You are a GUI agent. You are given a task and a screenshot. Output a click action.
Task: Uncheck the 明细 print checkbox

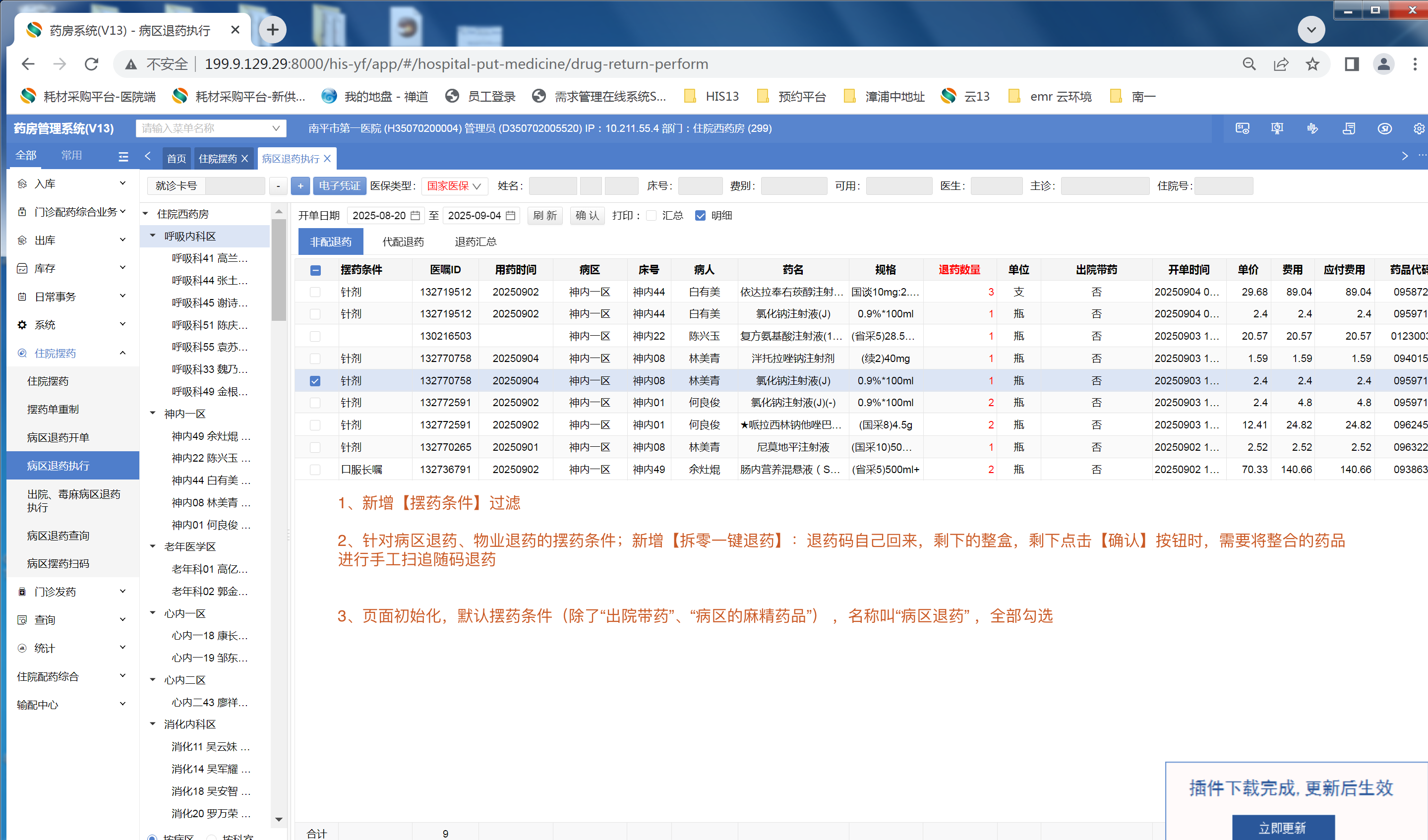pyautogui.click(x=701, y=215)
